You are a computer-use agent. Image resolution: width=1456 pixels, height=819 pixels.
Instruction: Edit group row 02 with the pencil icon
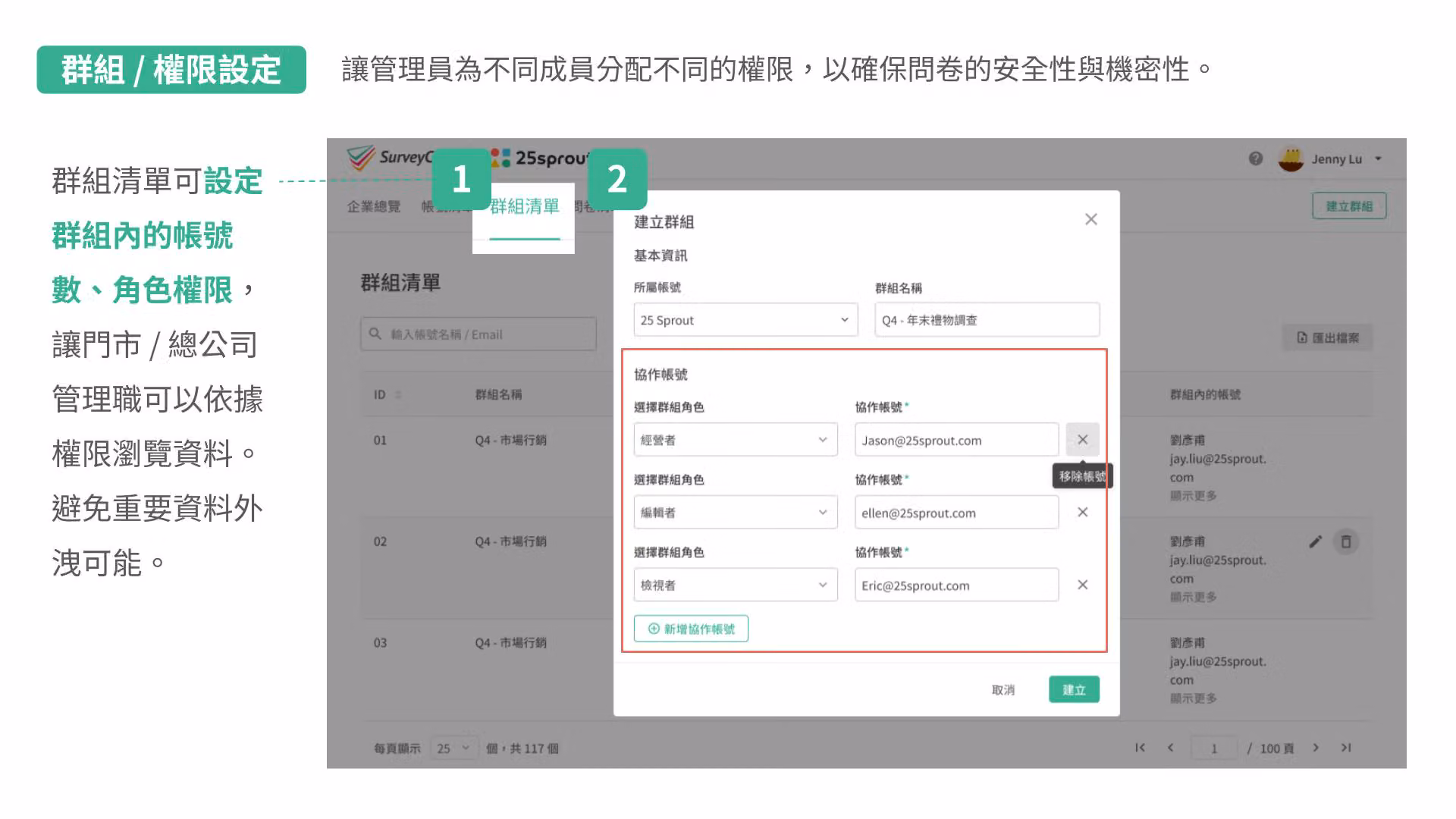click(1316, 541)
